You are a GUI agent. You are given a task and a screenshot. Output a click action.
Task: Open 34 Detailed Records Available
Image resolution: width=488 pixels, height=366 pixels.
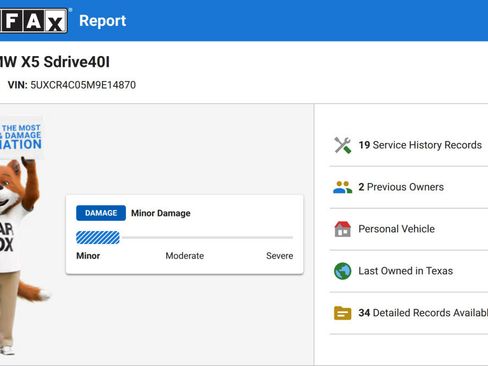click(x=409, y=313)
